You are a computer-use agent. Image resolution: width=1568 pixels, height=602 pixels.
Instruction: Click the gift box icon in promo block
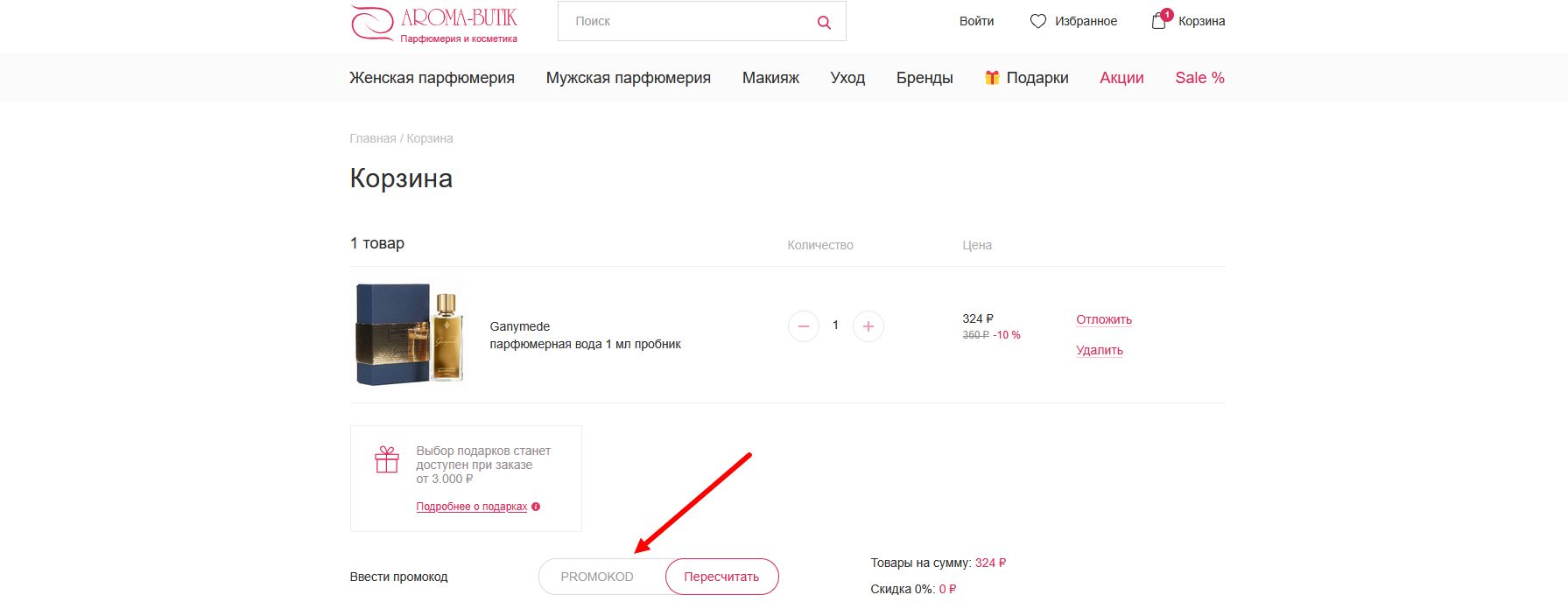(x=387, y=459)
